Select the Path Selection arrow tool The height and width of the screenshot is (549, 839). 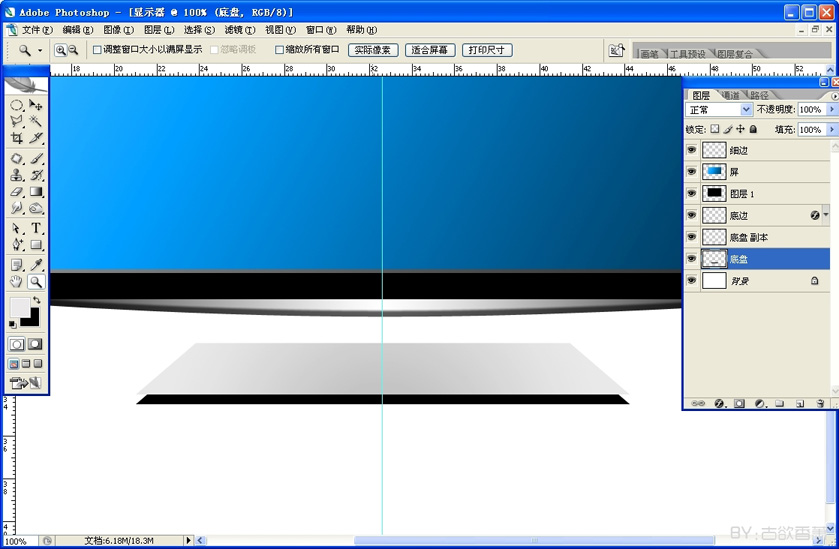point(17,228)
